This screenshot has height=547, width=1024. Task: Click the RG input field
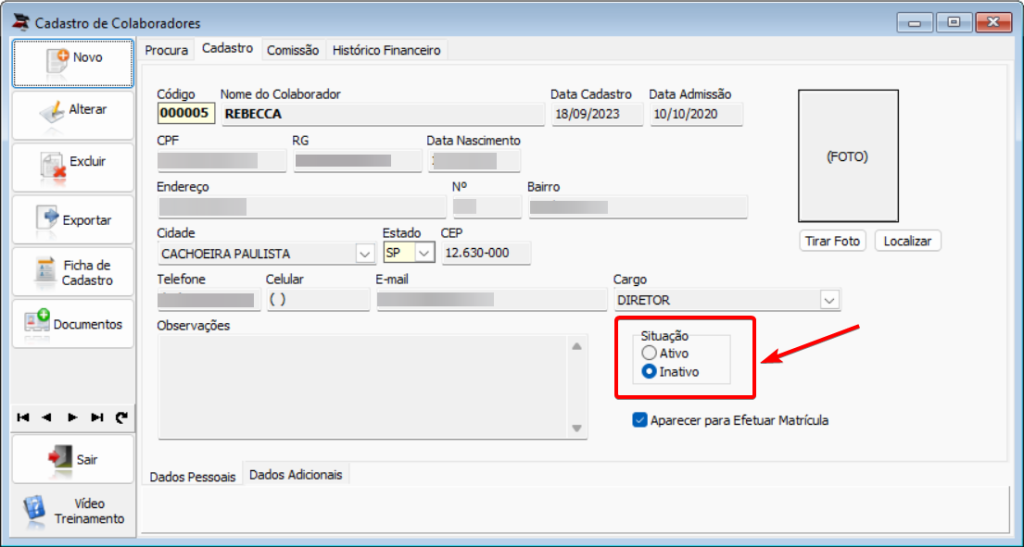click(x=357, y=161)
